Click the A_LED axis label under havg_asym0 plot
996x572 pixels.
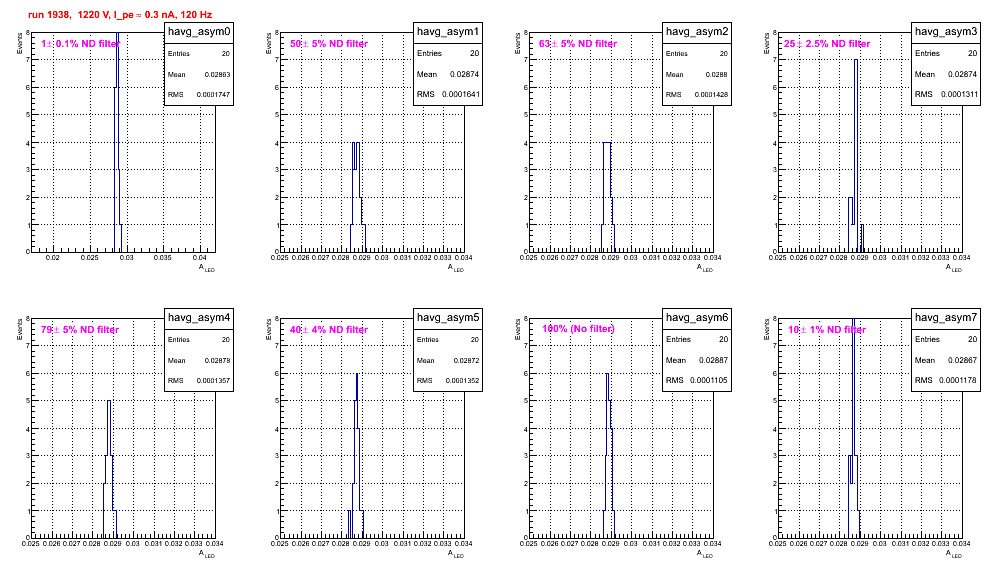pos(207,268)
